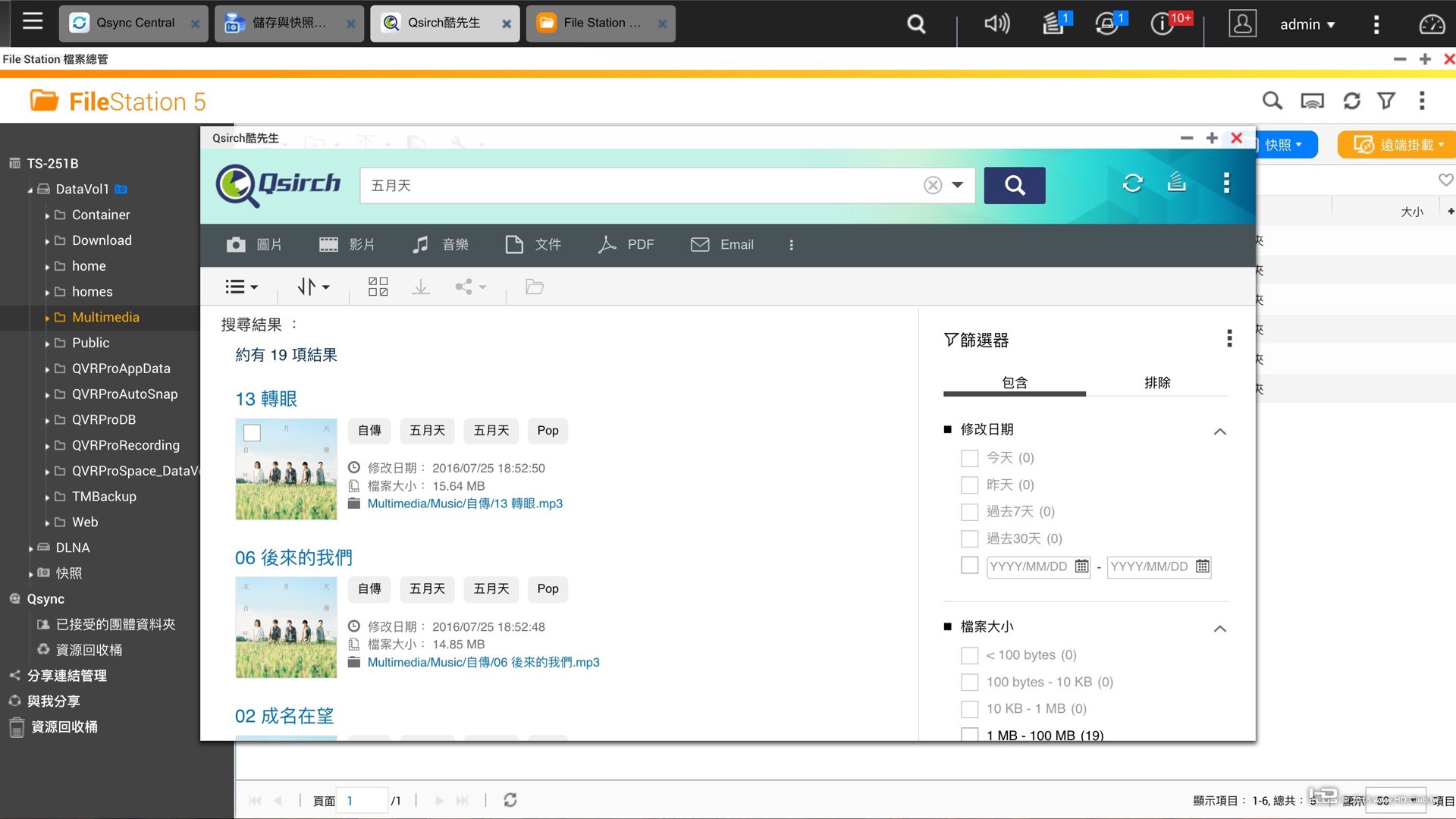Image resolution: width=1456 pixels, height=819 pixels.
Task: Enable 1 MB - 100 MB file size checkbox
Action: [969, 735]
